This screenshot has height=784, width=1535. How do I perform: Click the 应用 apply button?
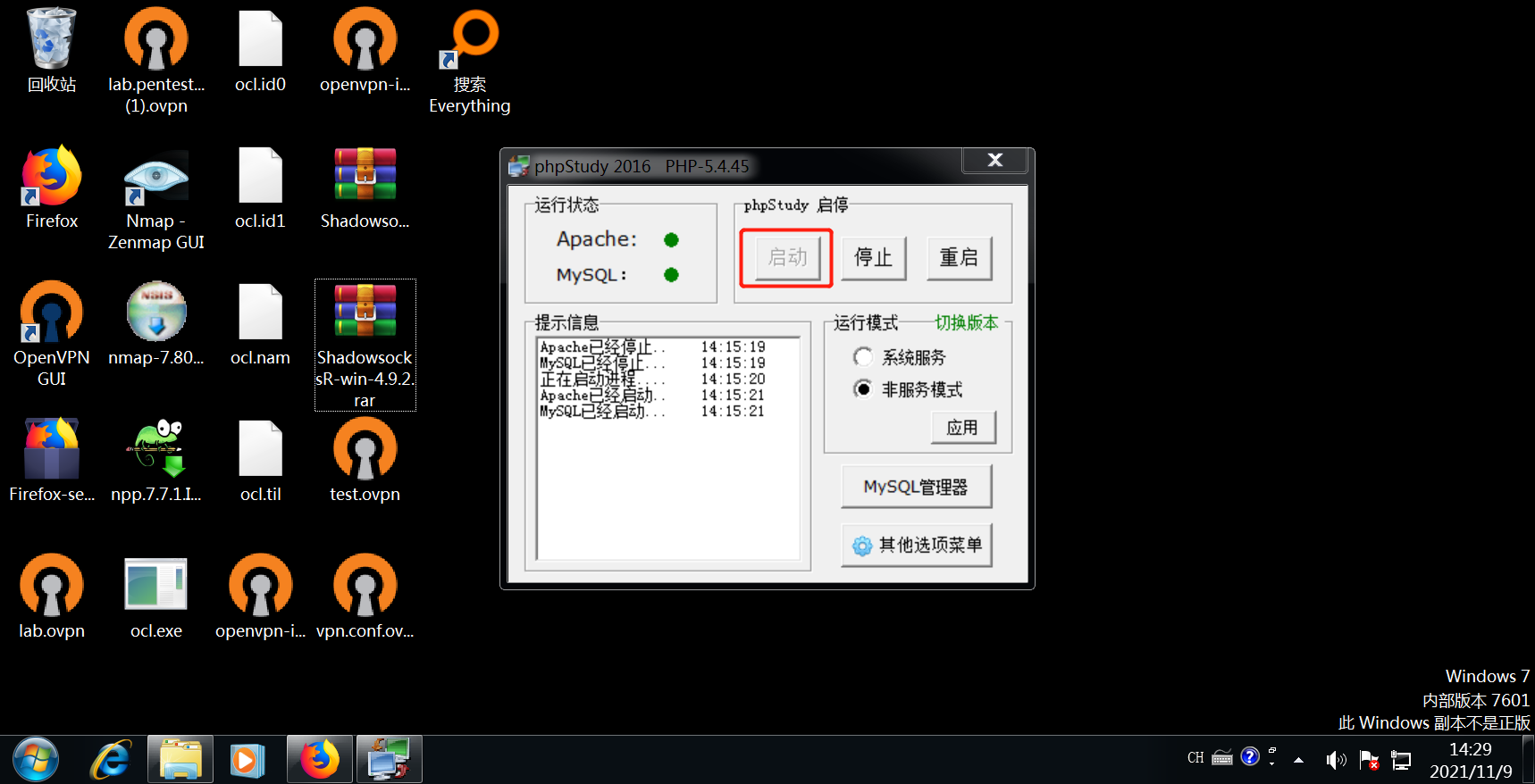point(963,428)
